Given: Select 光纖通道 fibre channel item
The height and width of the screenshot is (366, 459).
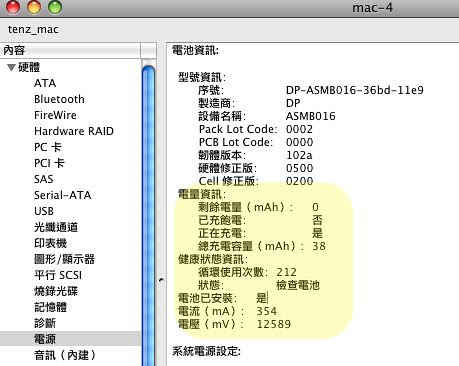Looking at the screenshot, I should [56, 227].
